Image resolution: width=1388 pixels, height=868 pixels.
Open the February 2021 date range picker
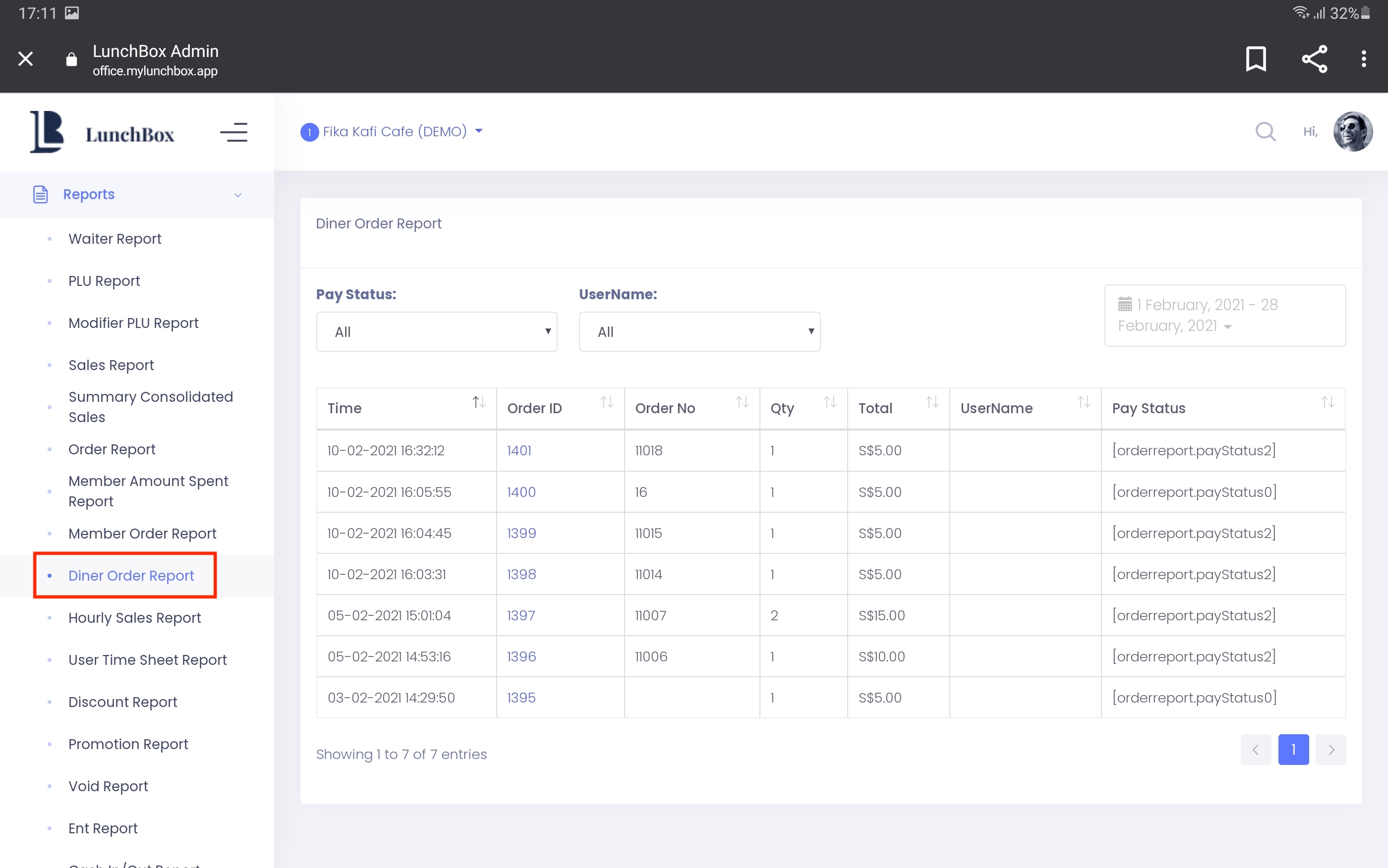click(x=1224, y=315)
